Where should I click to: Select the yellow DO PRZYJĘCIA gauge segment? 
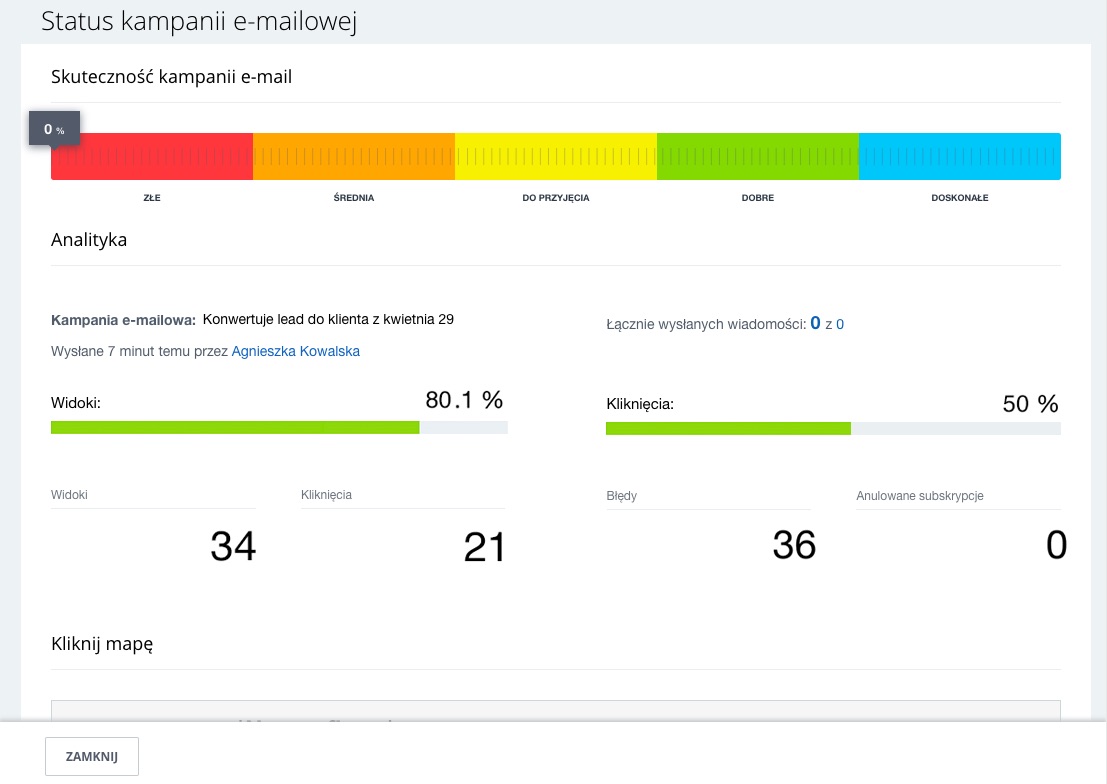[556, 157]
